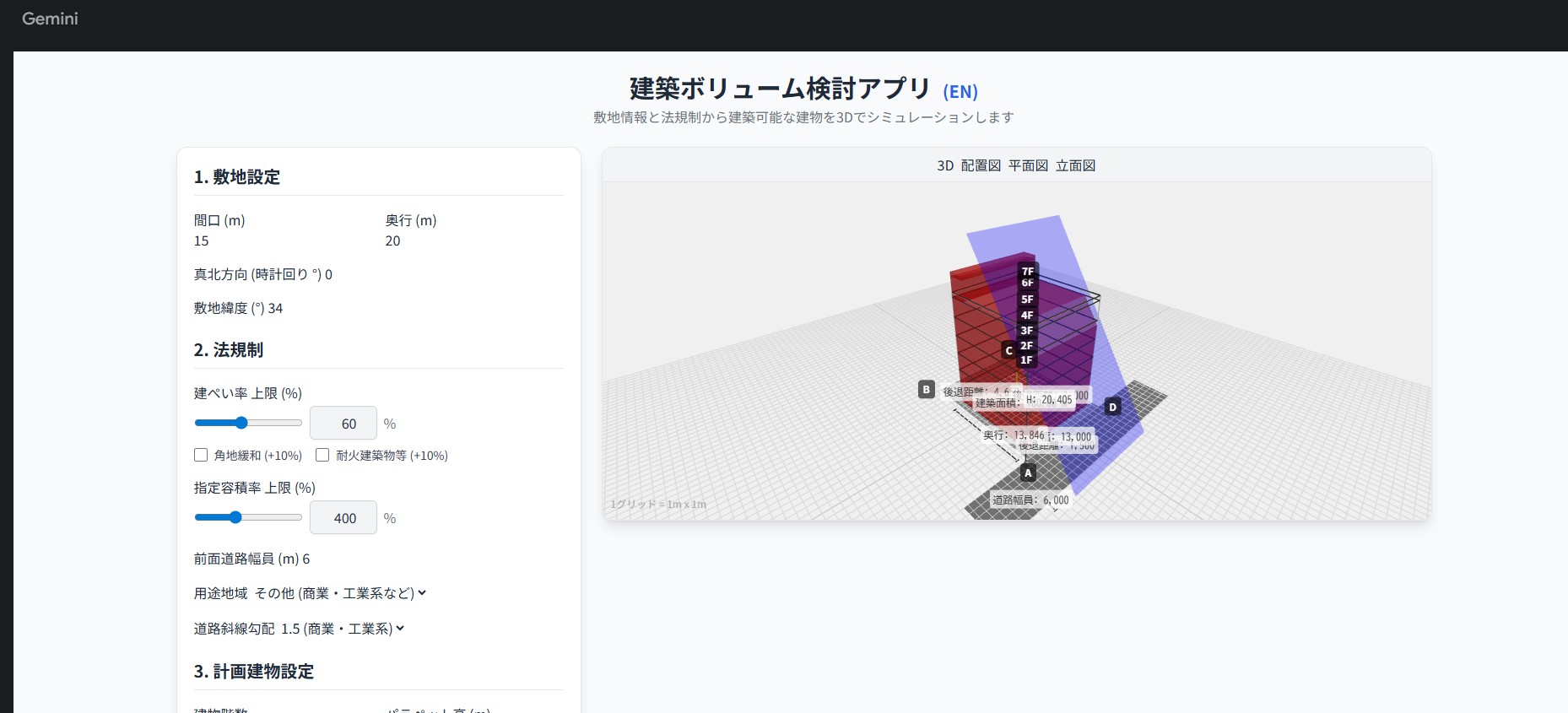Select the 3D view tab
Viewport: 1568px width, 713px height.
pos(945,165)
